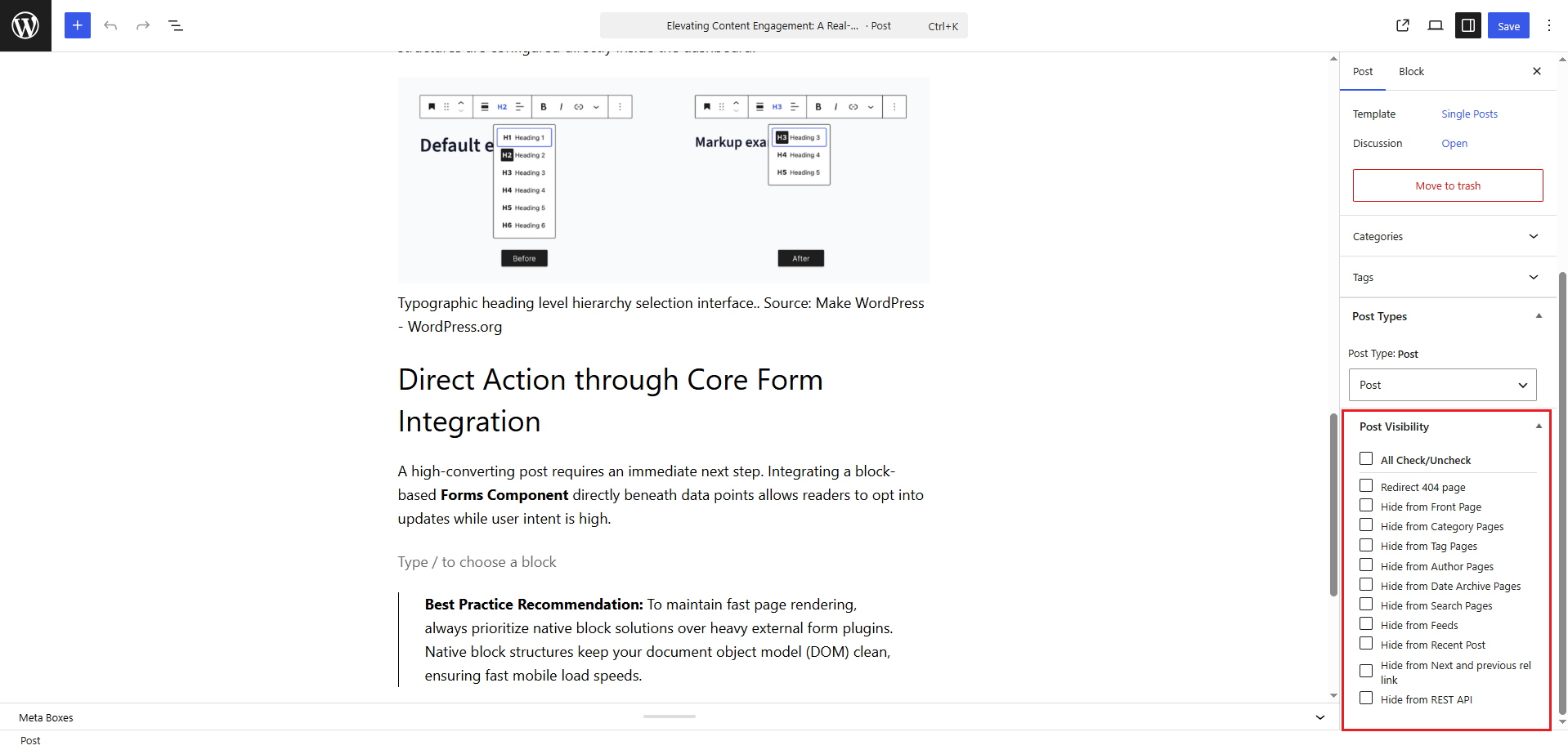Viewport: 1568px width, 750px height.
Task: Click the heading toolbar screenshot image
Action: [x=663, y=181]
